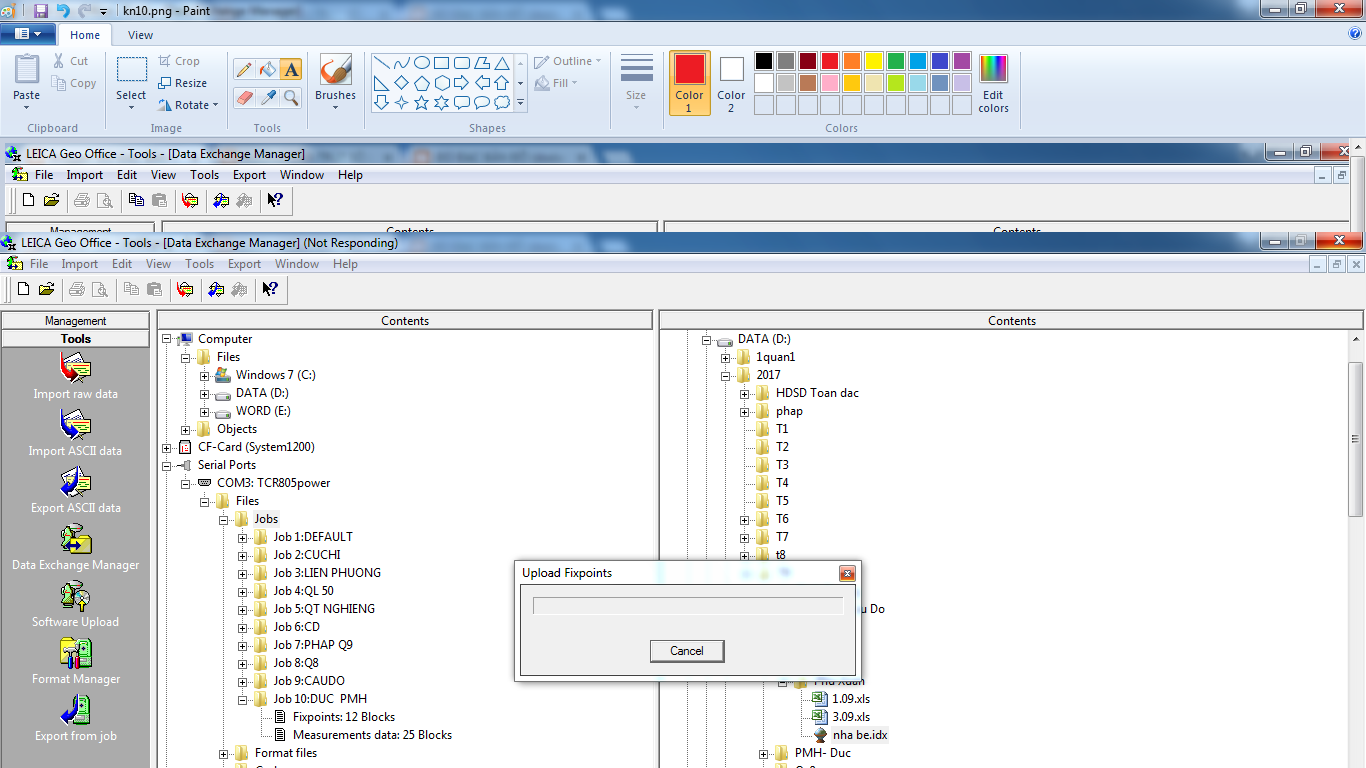
Task: Open Edit colors in Paint
Action: [x=993, y=84]
